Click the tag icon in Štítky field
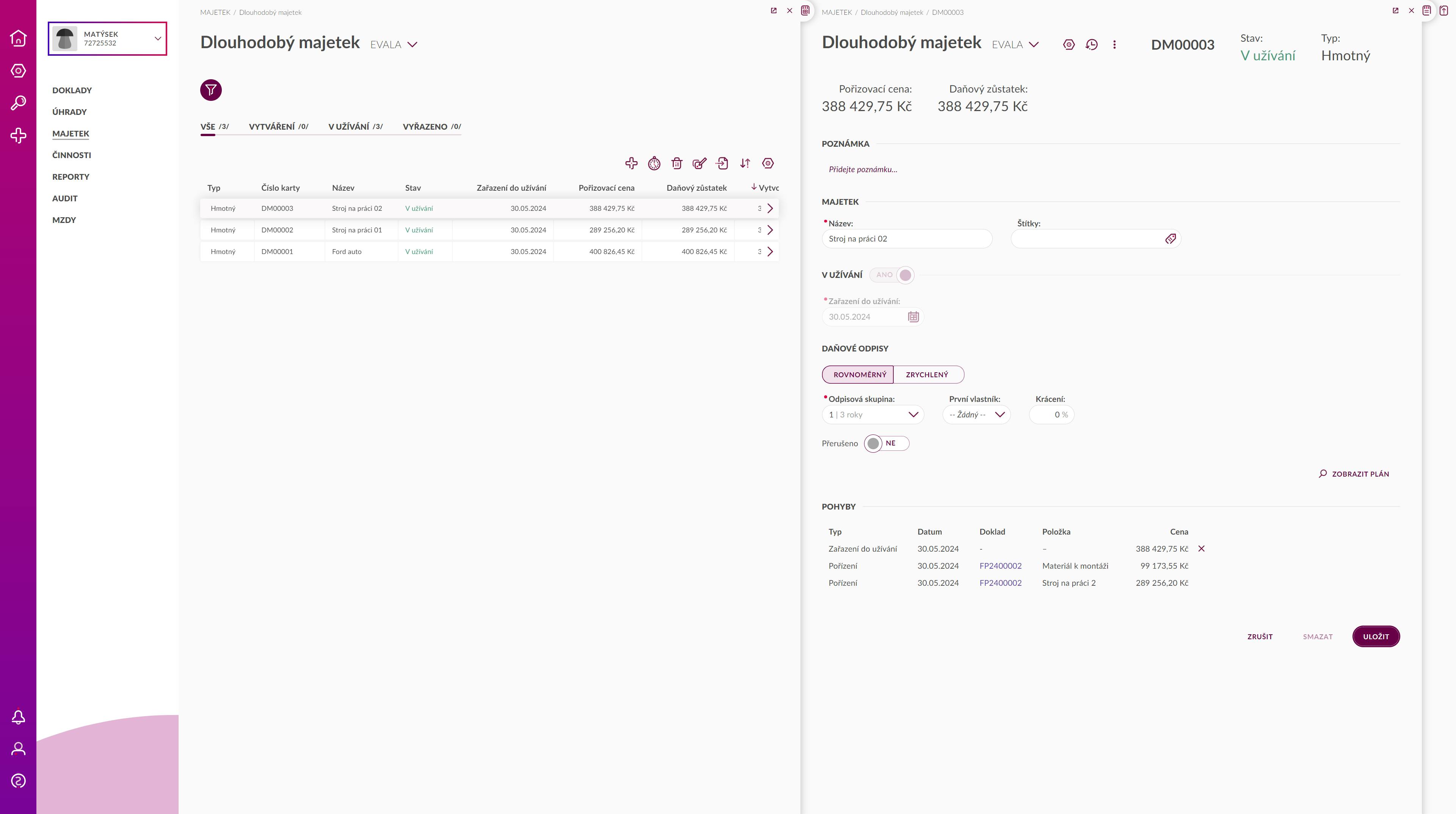Viewport: 1456px width, 814px height. 1170,239
